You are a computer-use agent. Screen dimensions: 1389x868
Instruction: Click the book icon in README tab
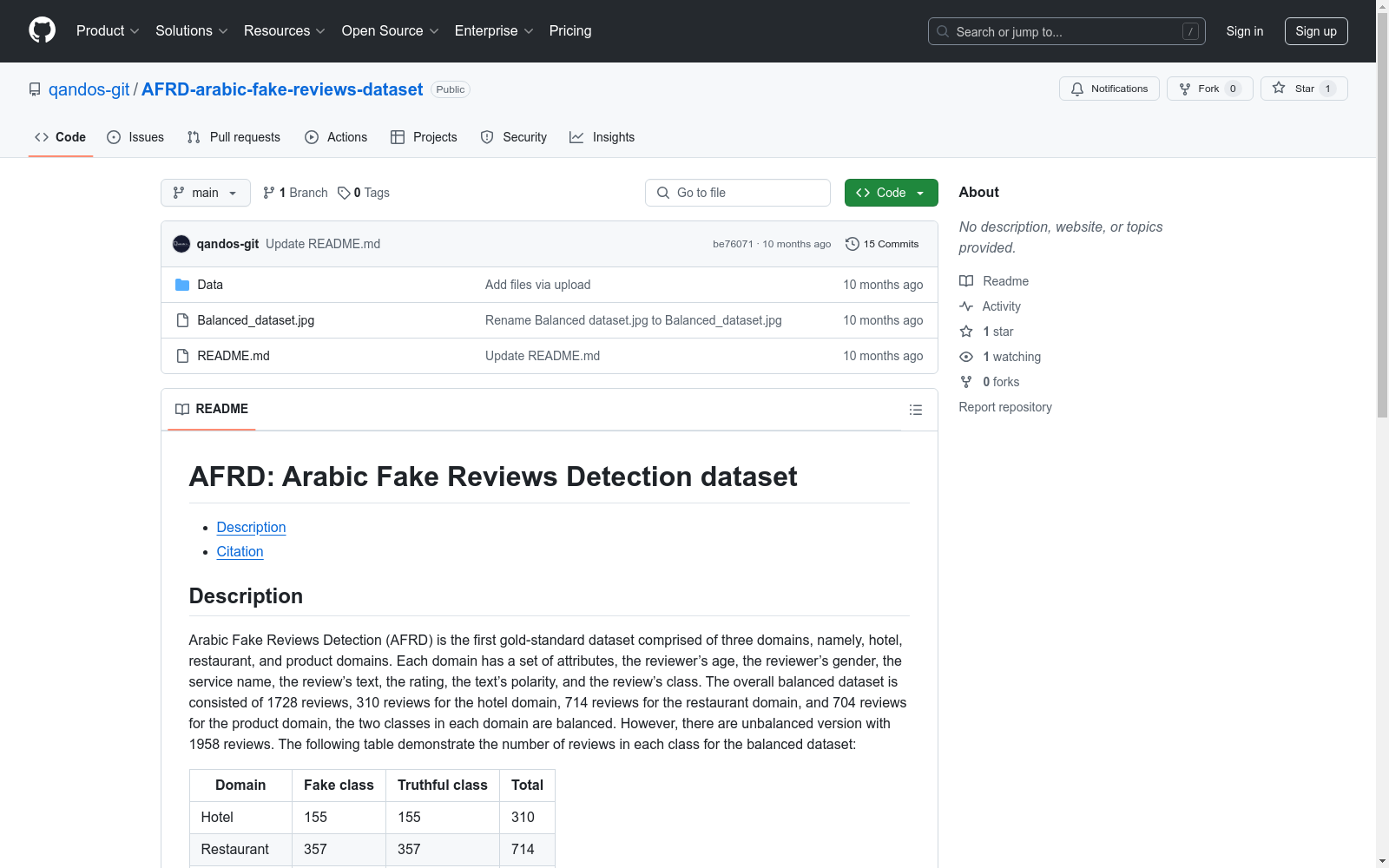pyautogui.click(x=182, y=409)
